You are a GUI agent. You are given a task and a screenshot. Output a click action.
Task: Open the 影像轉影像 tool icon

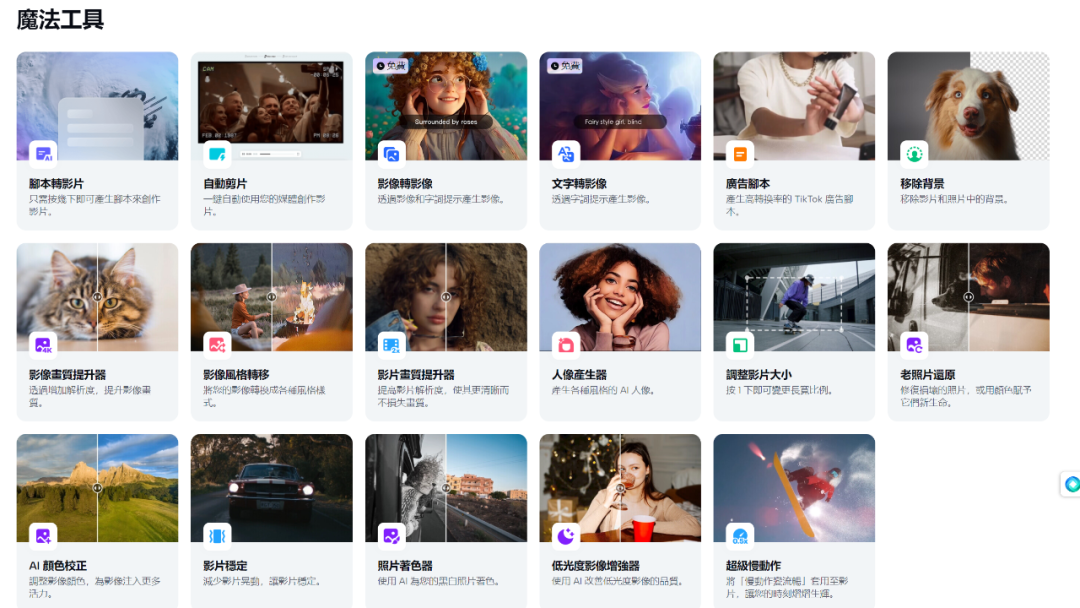point(391,154)
